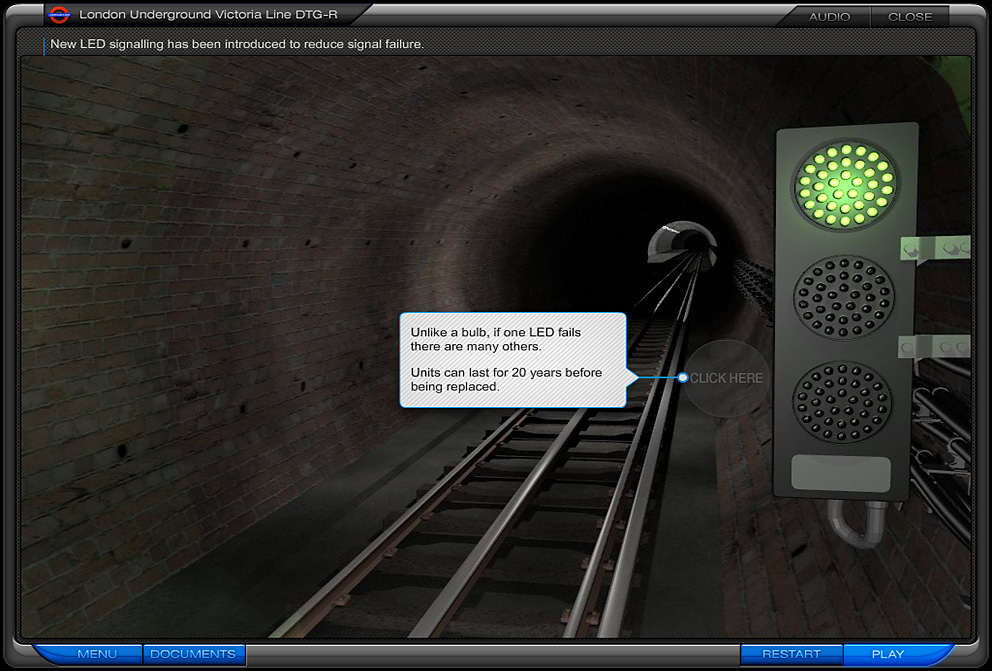This screenshot has width=992, height=671.
Task: Click the LED signalling message banner
Action: coord(240,44)
